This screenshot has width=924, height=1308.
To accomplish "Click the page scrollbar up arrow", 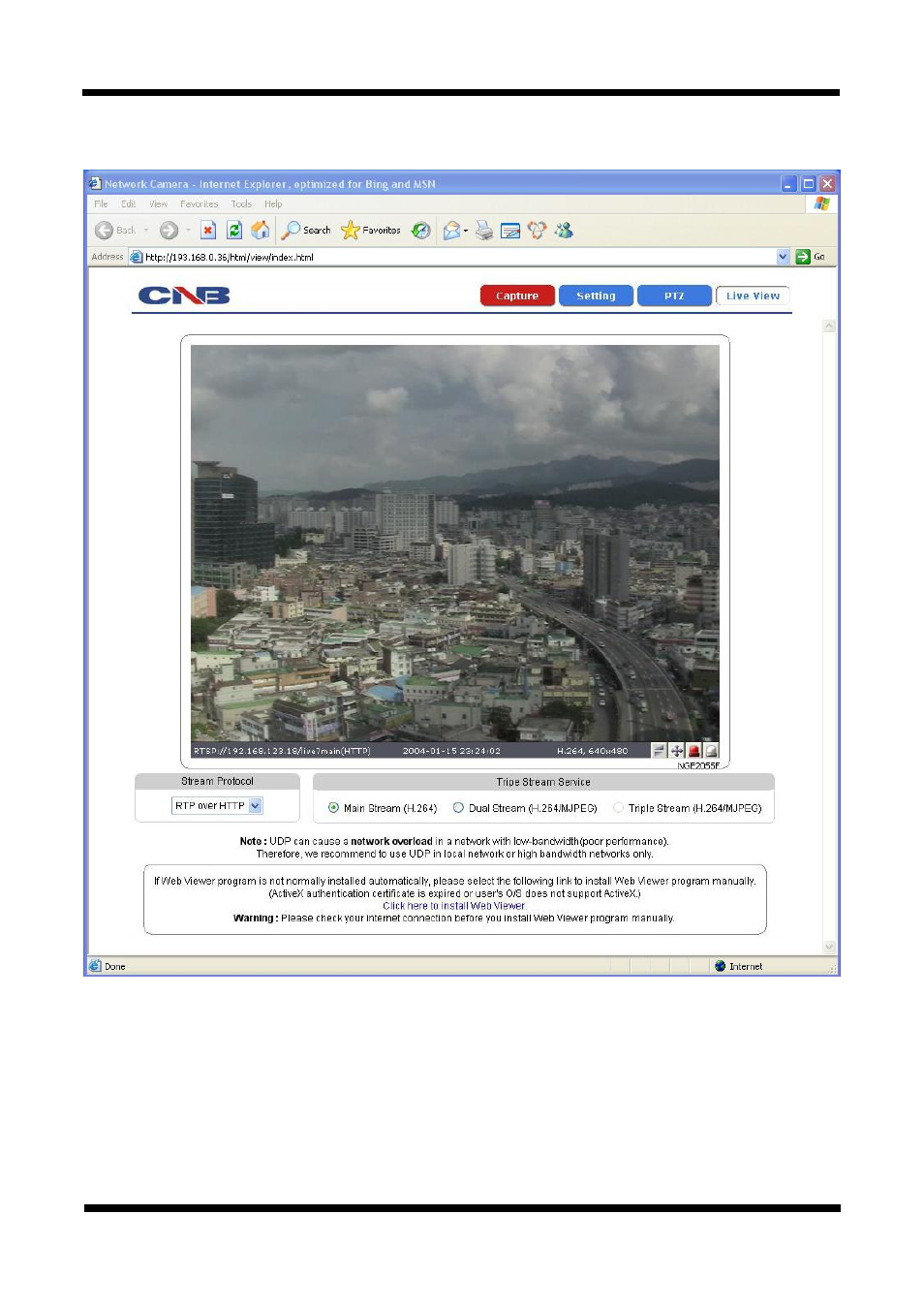I will [x=829, y=327].
